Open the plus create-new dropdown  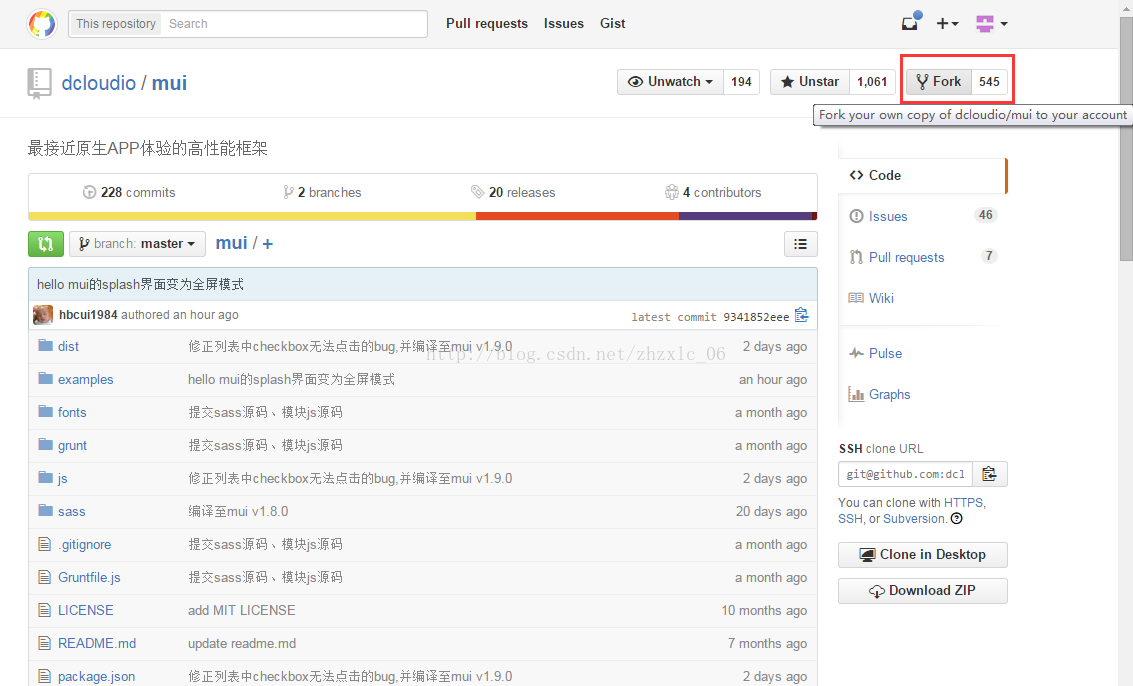click(947, 24)
